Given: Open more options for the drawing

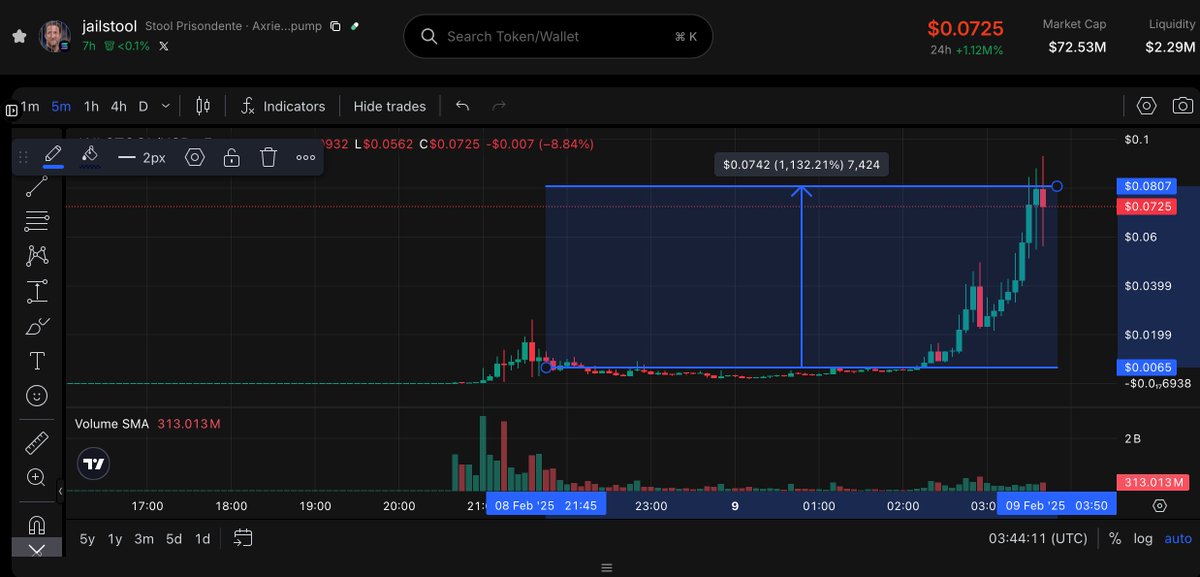Looking at the screenshot, I should point(306,157).
